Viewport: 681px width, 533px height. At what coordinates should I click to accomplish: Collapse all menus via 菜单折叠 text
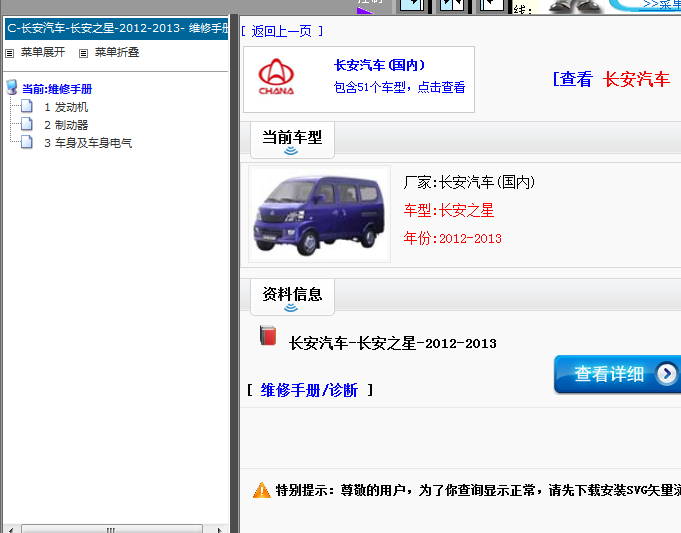tap(117, 53)
